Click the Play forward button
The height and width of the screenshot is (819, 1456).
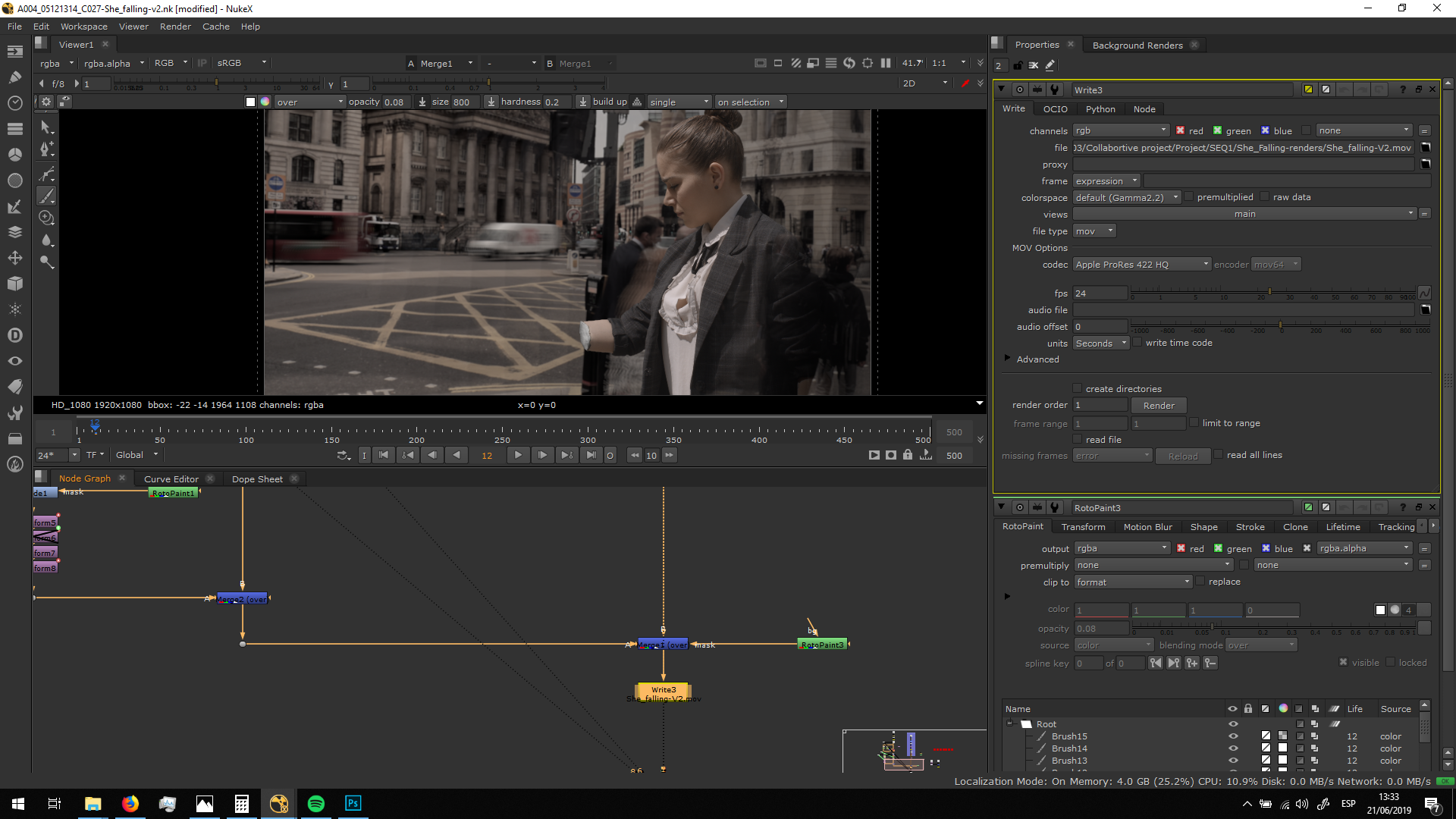pos(518,455)
